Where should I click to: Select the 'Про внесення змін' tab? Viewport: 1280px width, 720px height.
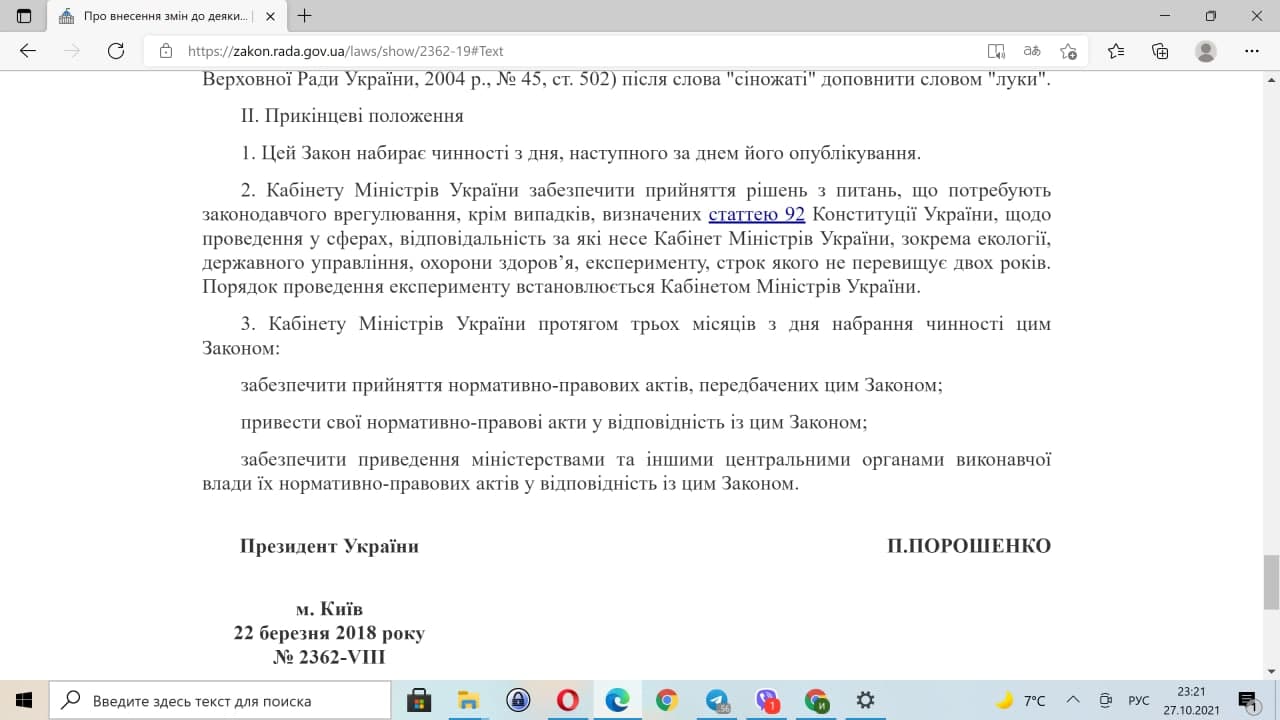(x=155, y=16)
